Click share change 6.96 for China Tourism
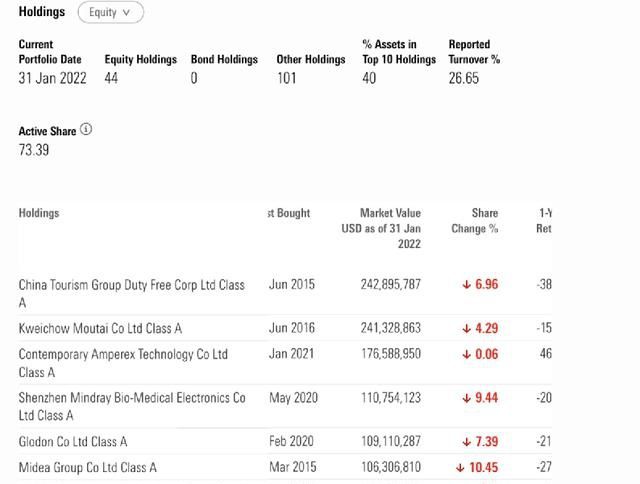This screenshot has width=640, height=484. click(x=480, y=284)
